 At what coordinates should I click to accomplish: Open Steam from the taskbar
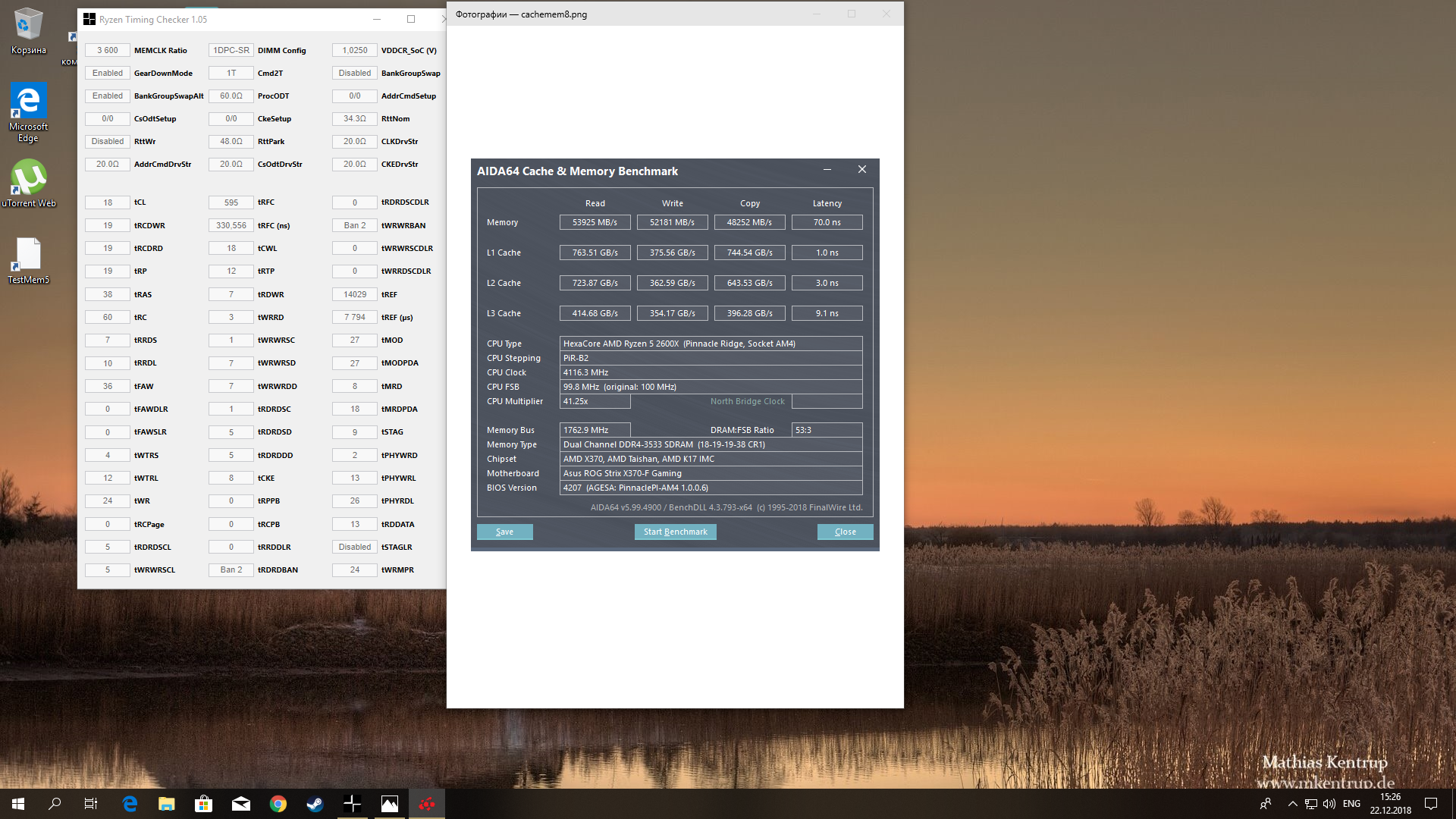pos(315,804)
